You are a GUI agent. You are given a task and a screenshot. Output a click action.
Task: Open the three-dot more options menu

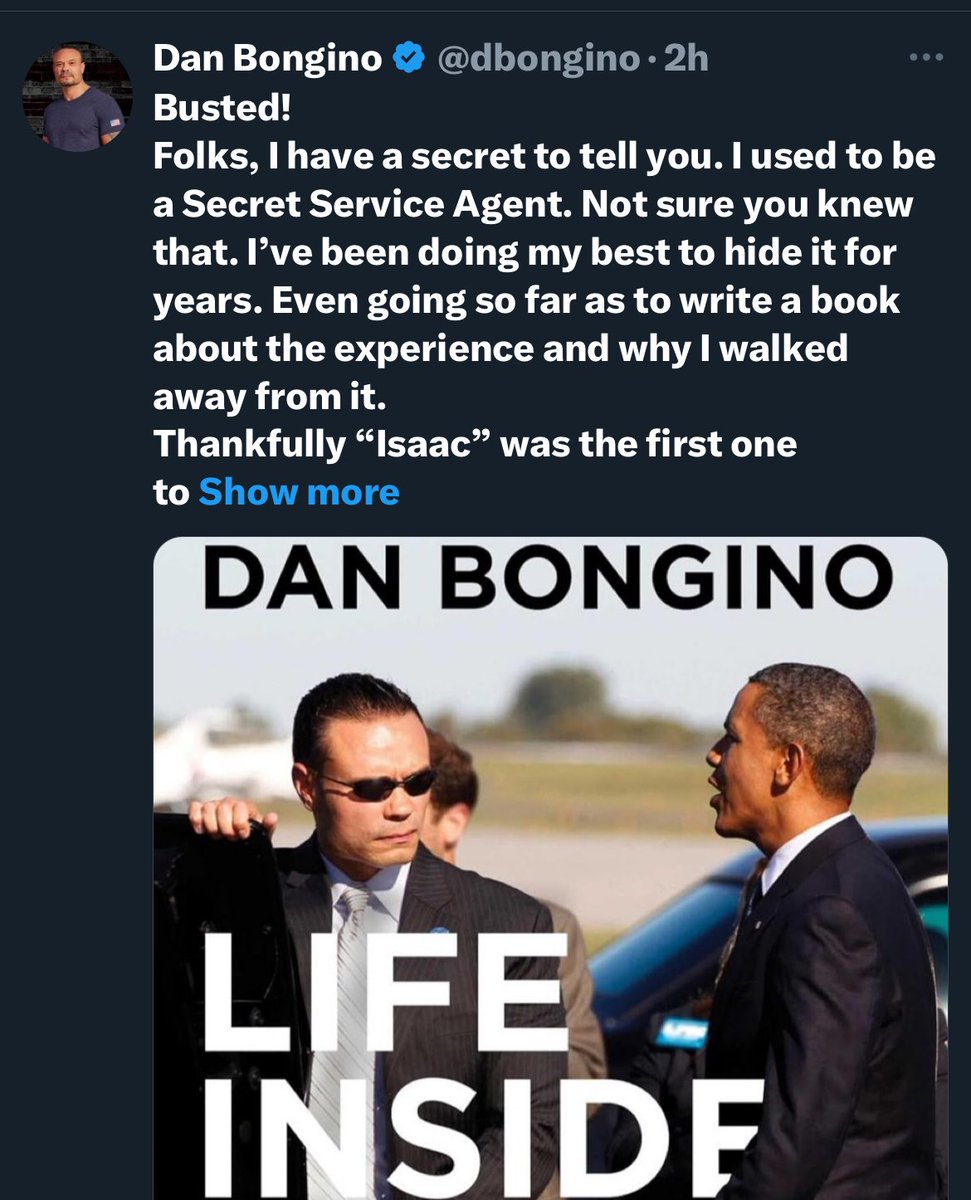(925, 58)
